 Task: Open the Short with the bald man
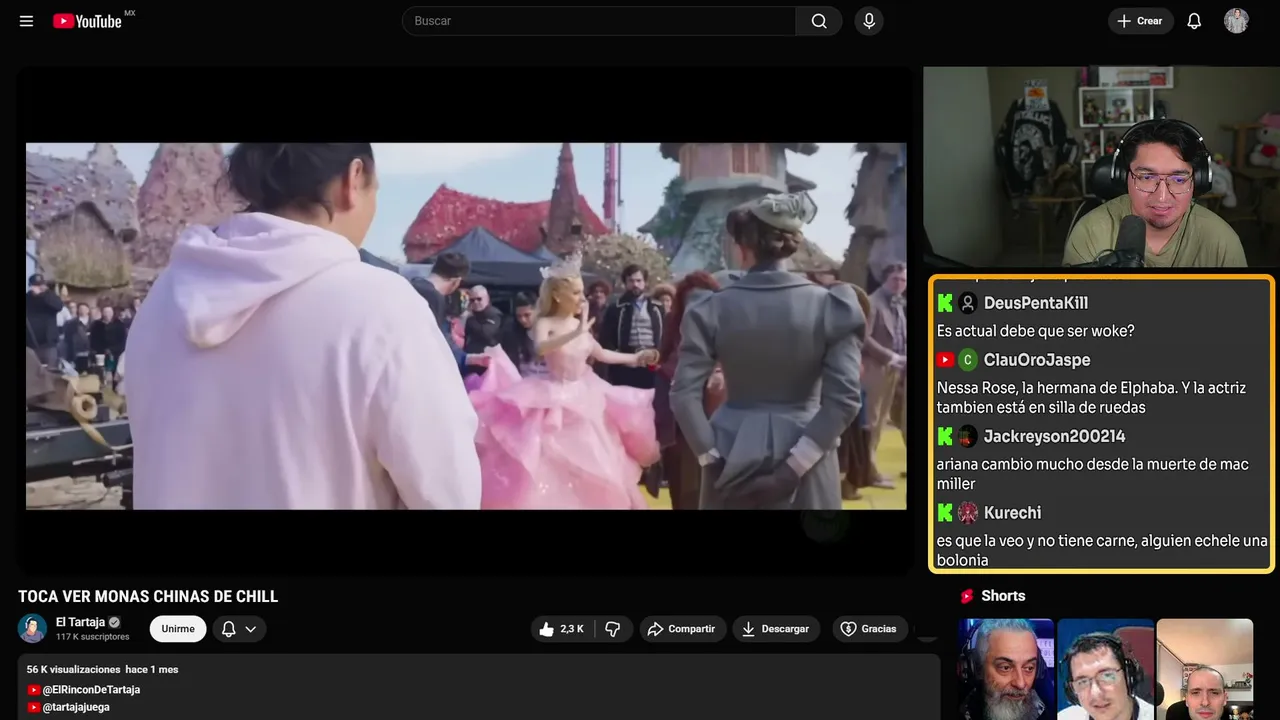tap(1204, 669)
